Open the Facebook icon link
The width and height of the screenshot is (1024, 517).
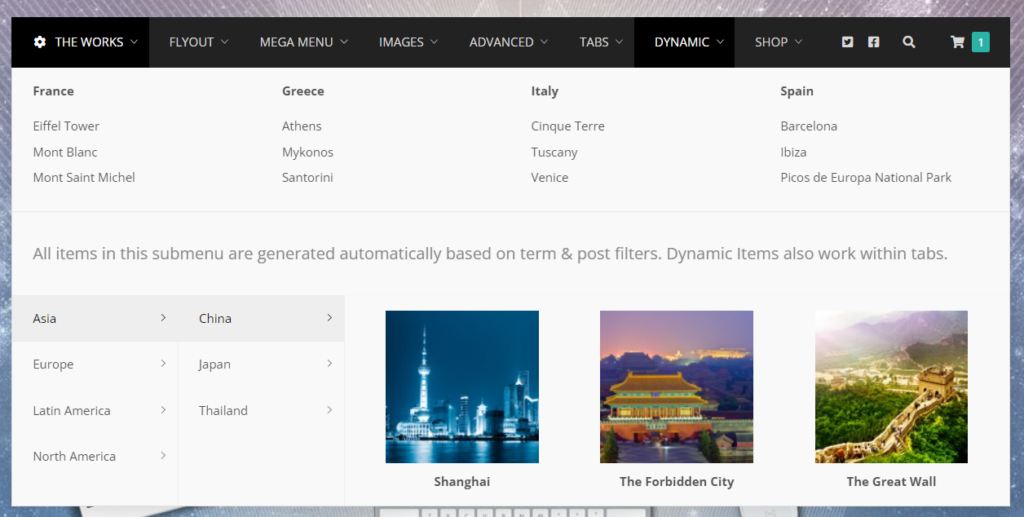click(x=873, y=42)
